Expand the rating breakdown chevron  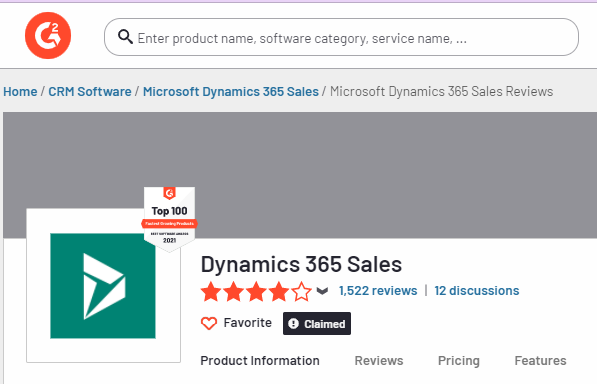coord(322,292)
